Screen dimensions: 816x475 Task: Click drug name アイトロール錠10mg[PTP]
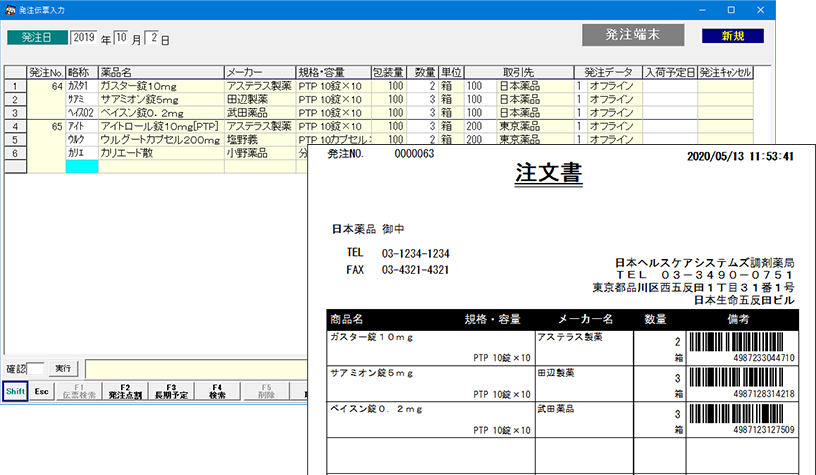[x=159, y=126]
